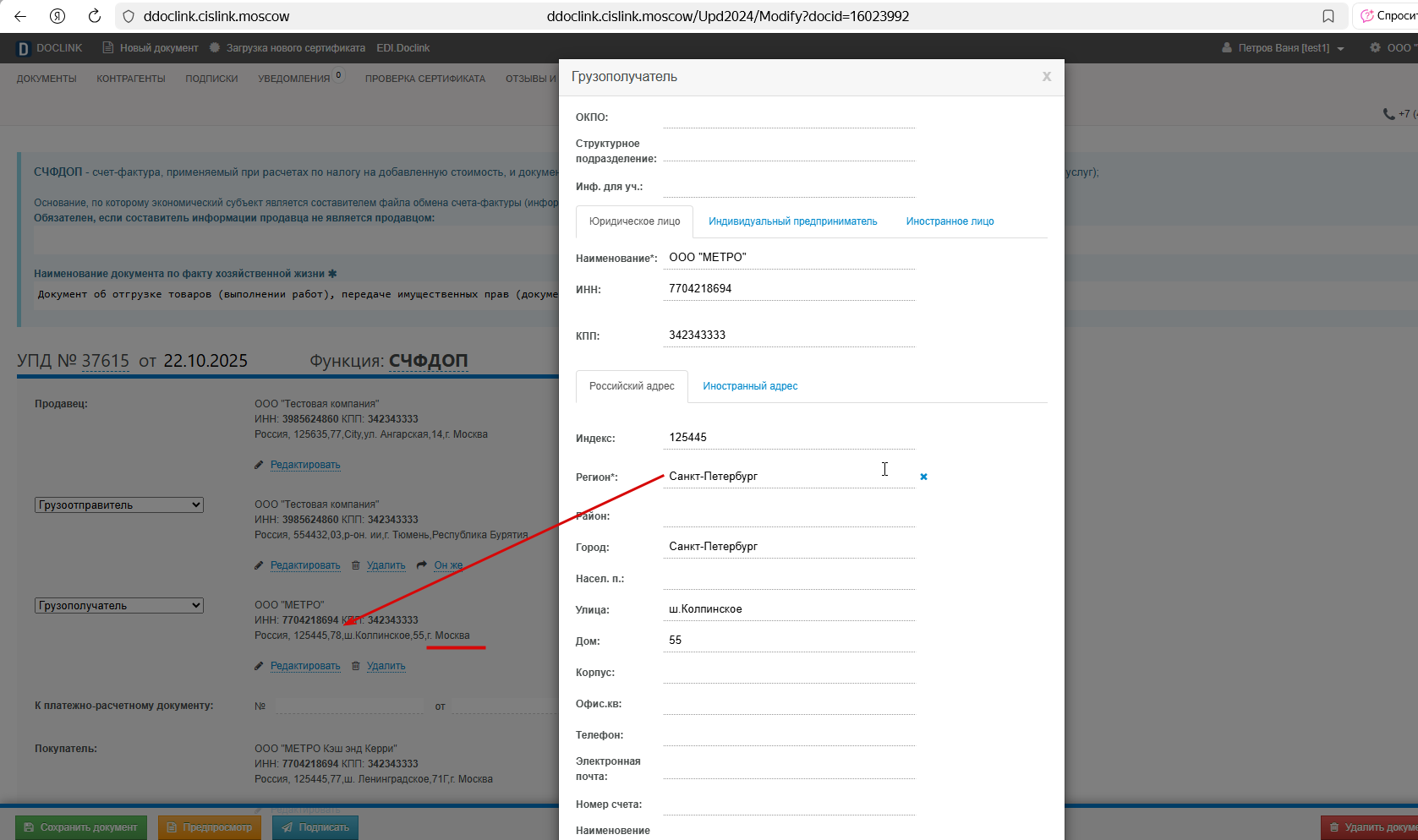Switch to Иностранный адрес tab
This screenshot has height=840, width=1418.
[750, 386]
